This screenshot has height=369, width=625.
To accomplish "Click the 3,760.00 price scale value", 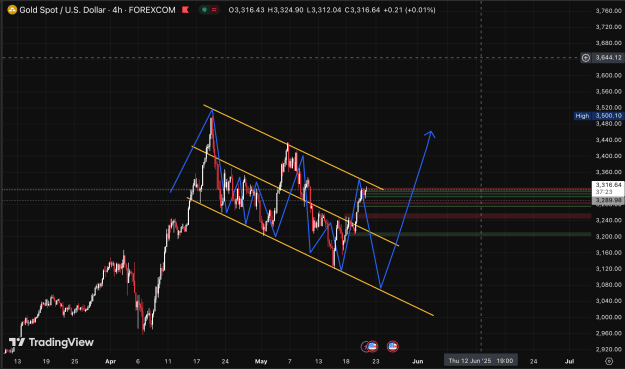I will 608,11.
